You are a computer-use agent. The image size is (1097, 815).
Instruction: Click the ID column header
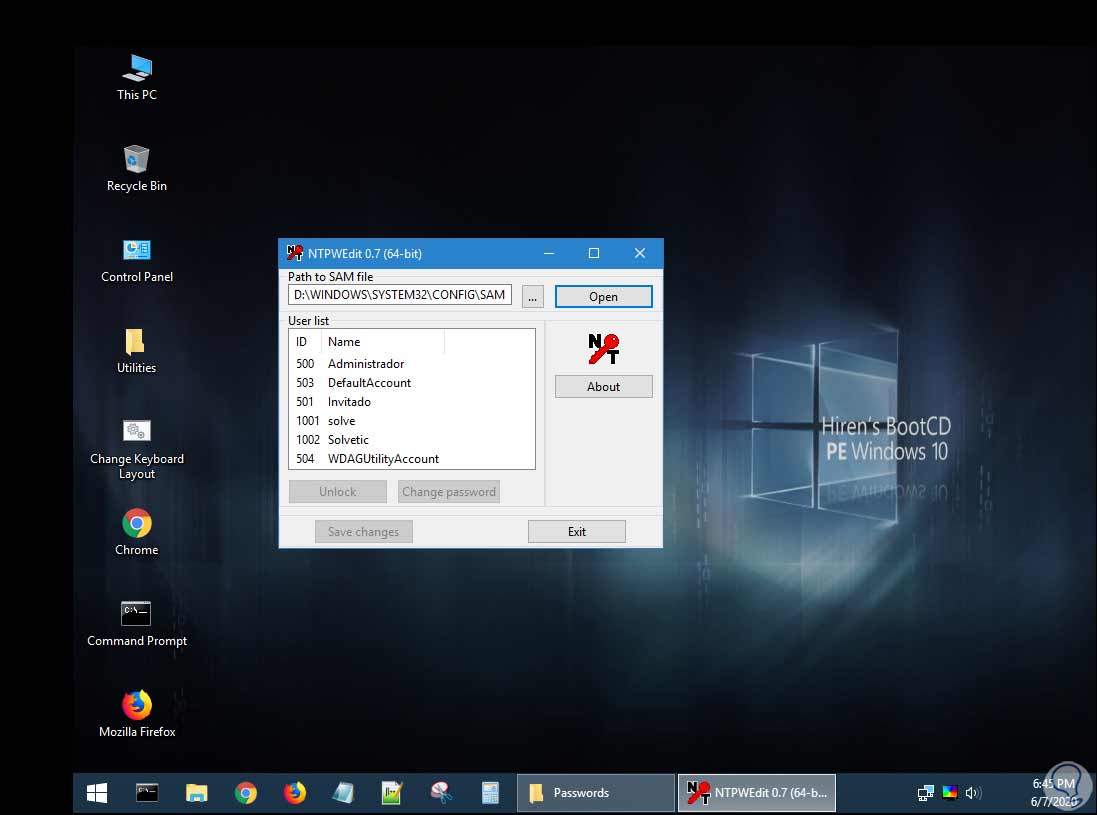coord(305,342)
